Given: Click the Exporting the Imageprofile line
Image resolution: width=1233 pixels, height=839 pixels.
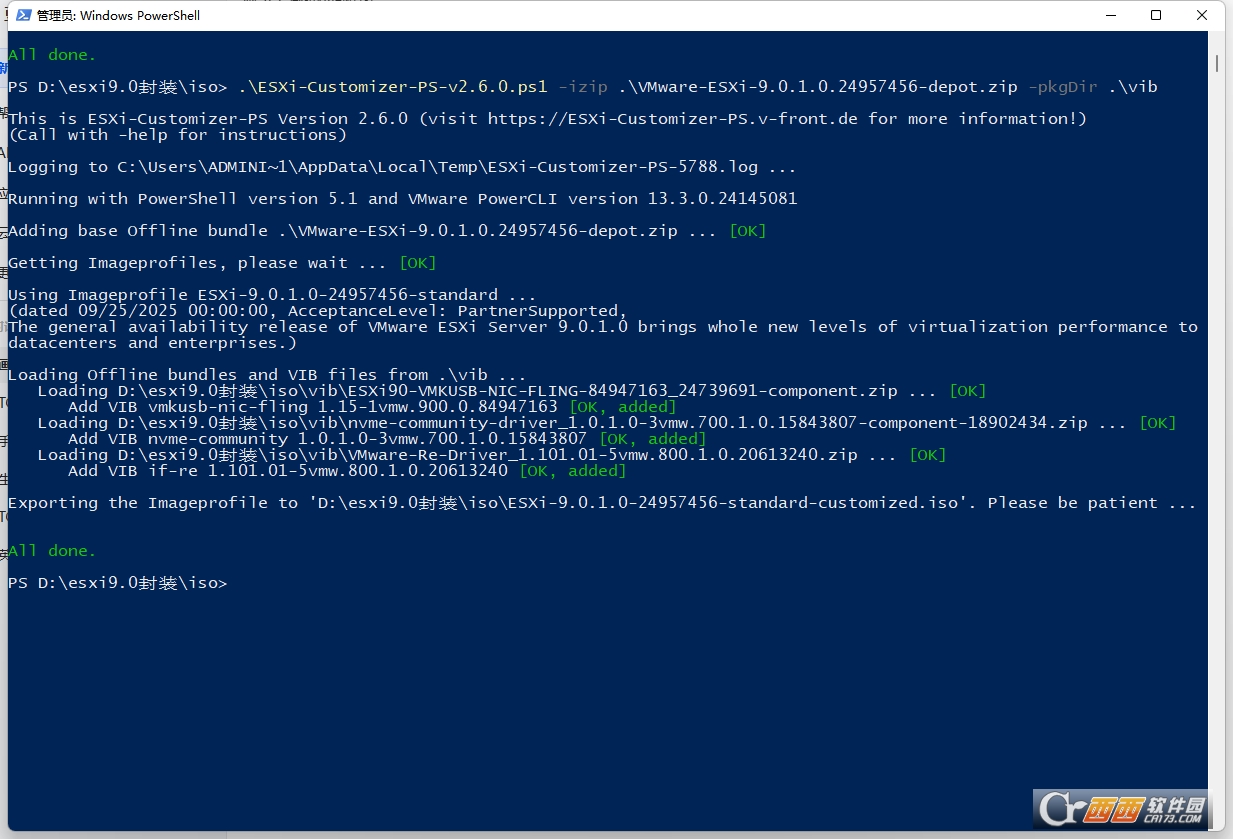Looking at the screenshot, I should pyautogui.click(x=400, y=502).
